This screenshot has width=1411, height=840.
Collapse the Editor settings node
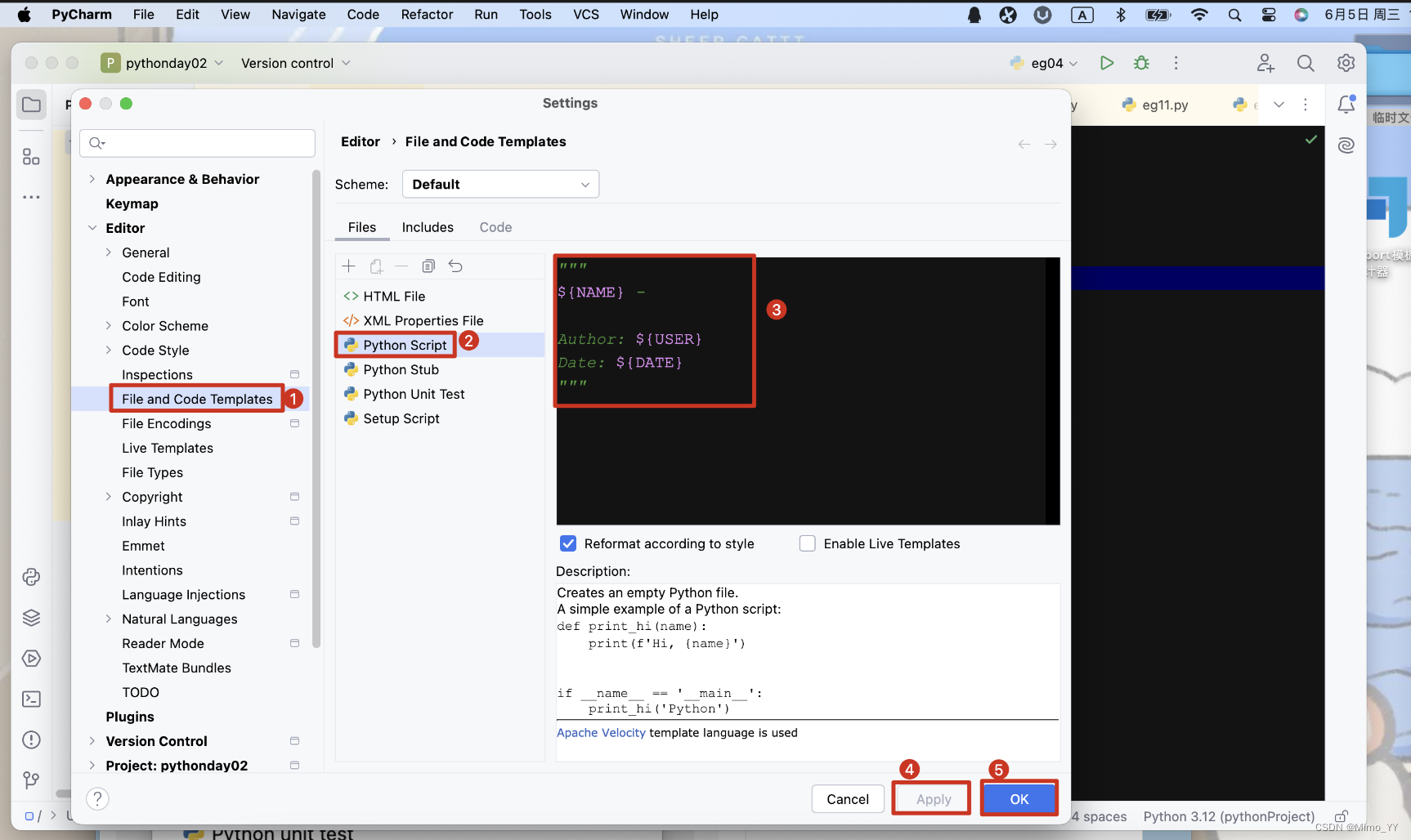[92, 228]
